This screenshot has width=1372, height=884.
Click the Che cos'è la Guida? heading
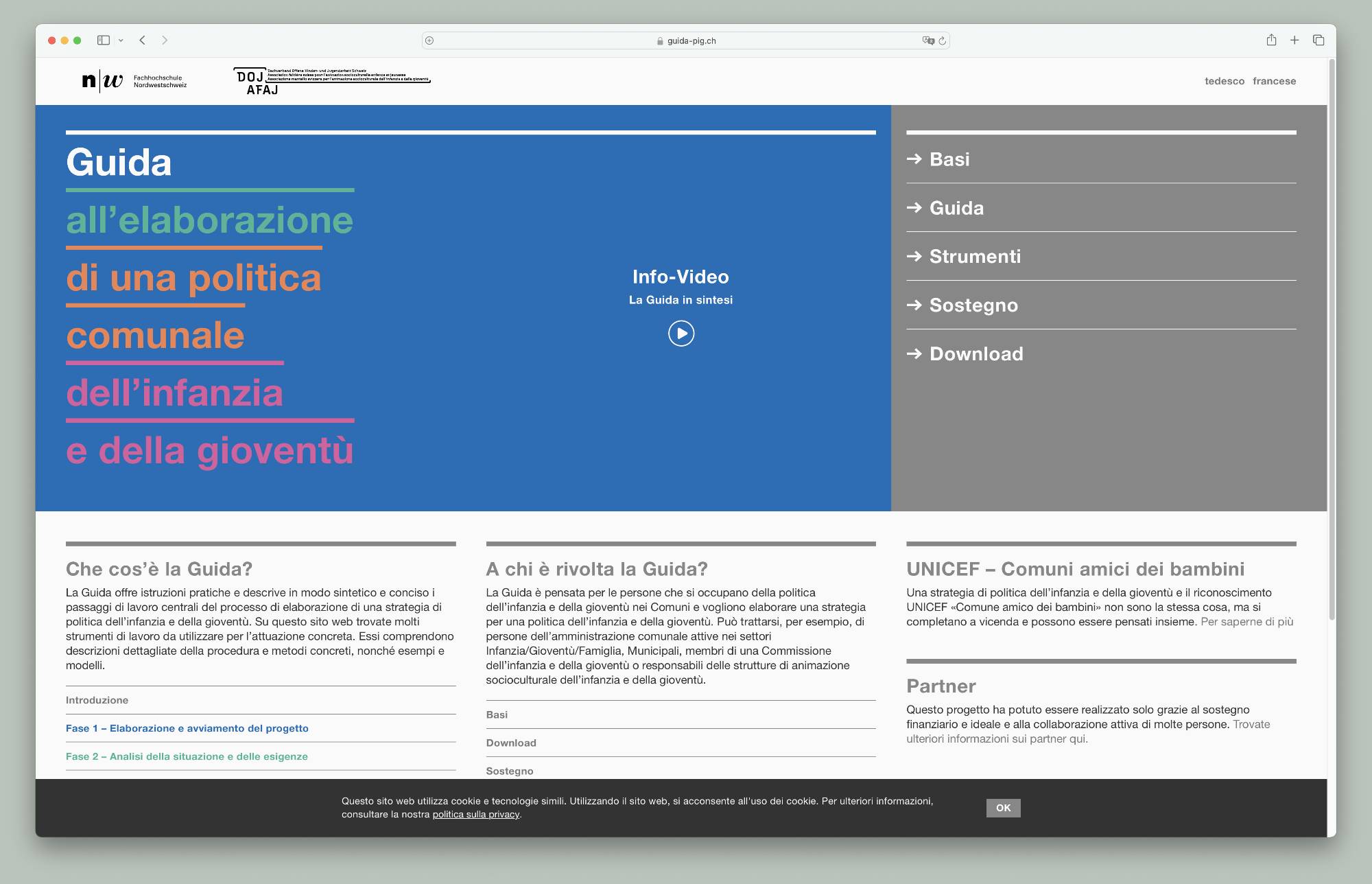click(x=159, y=569)
